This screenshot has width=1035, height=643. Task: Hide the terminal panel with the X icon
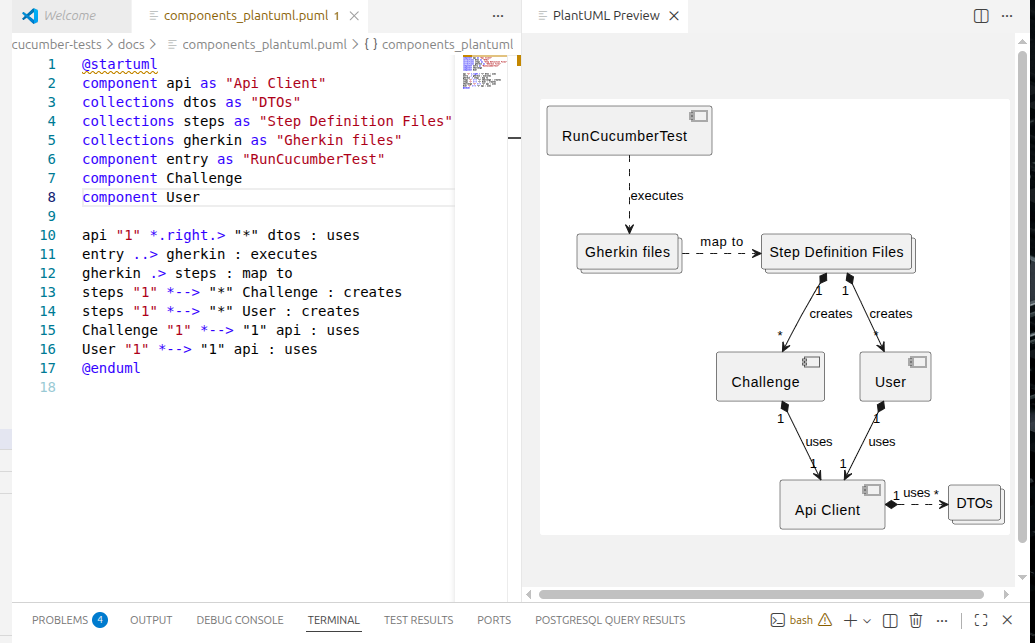tap(1007, 620)
